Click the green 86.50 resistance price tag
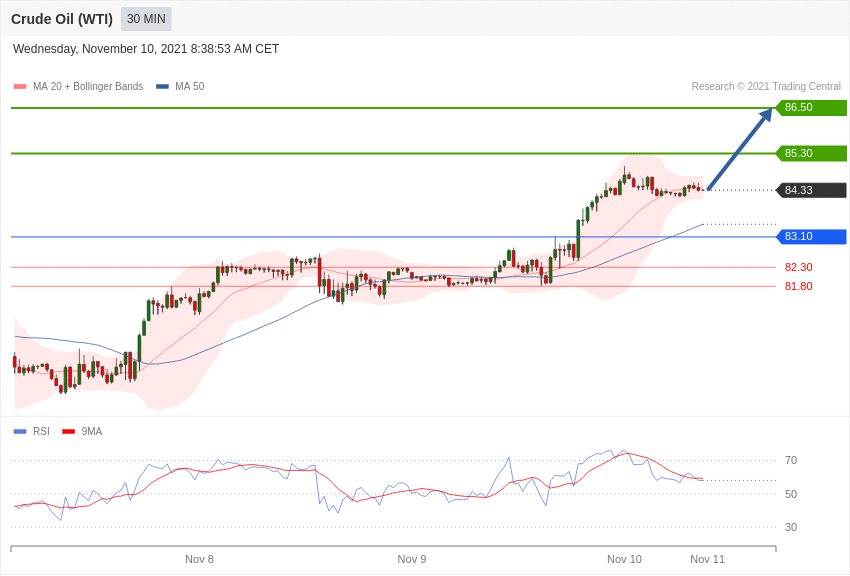This screenshot has width=850, height=576. click(x=811, y=108)
